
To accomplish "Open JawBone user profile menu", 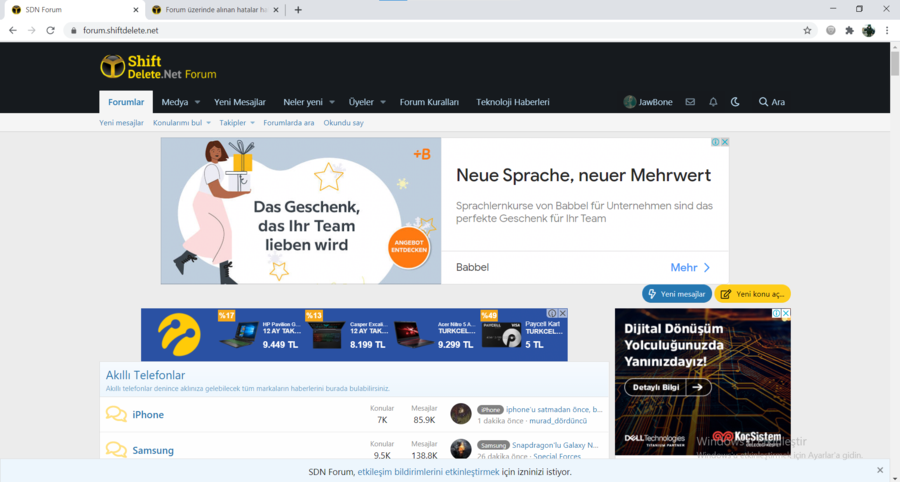I will (x=648, y=102).
